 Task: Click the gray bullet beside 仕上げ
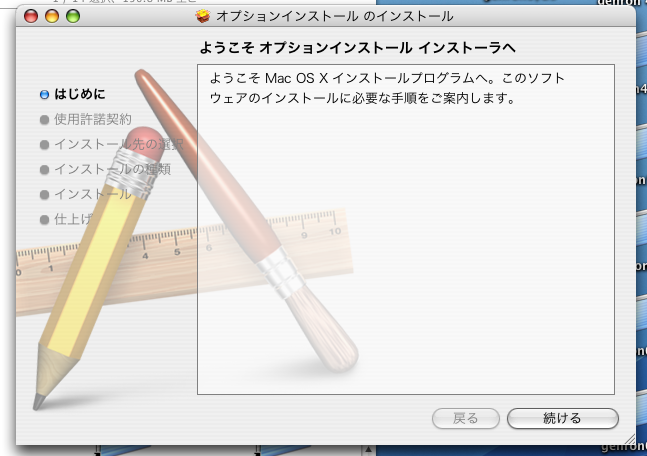[x=44, y=220]
